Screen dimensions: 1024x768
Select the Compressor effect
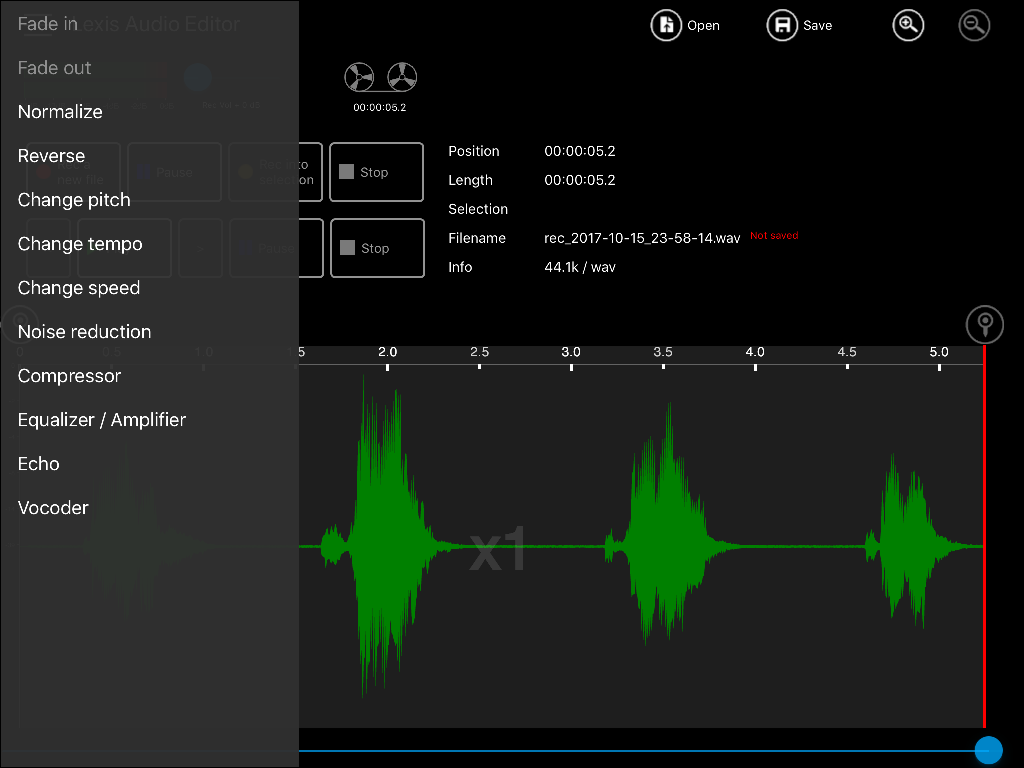point(69,376)
